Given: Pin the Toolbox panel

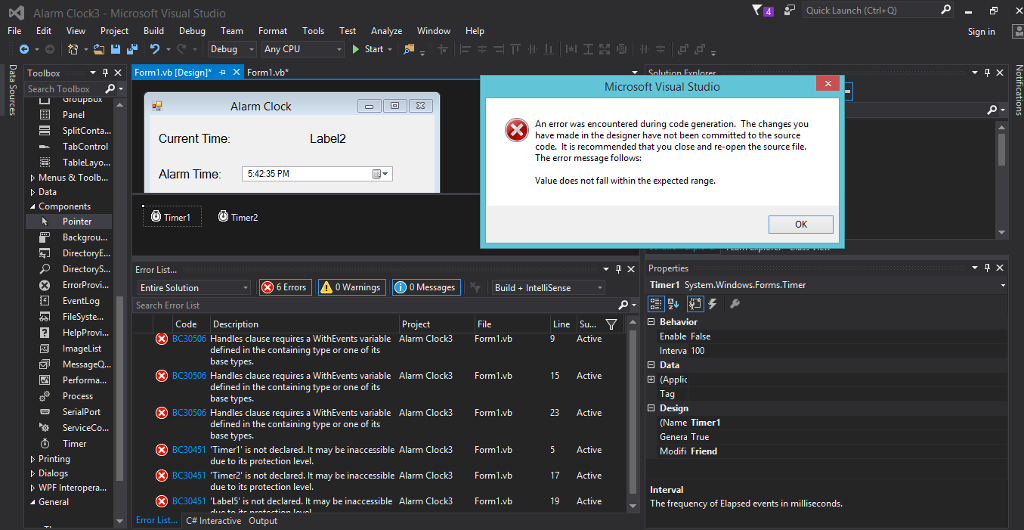Looking at the screenshot, I should [x=106, y=73].
